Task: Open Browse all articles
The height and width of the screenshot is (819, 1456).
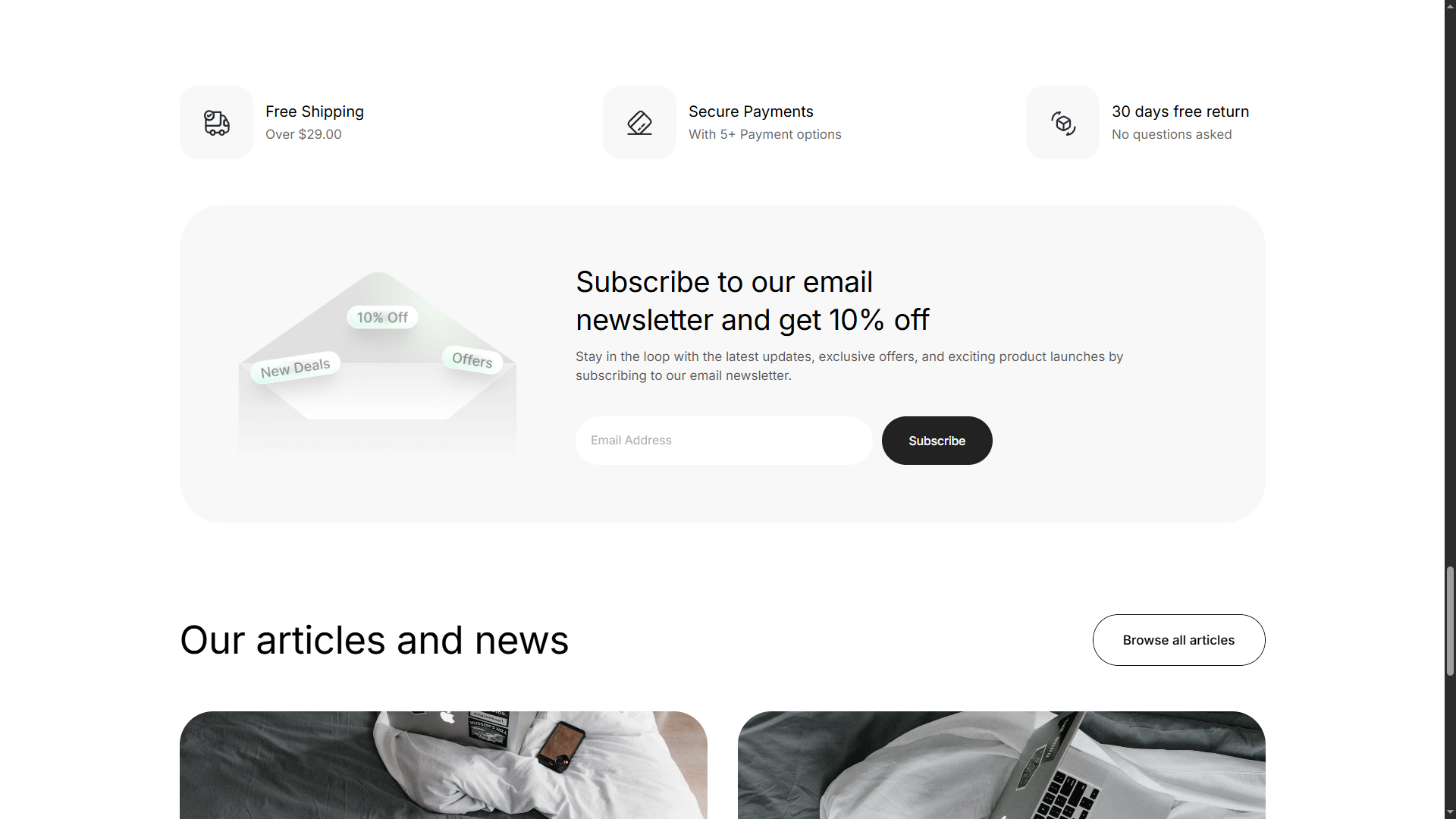Action: click(x=1178, y=640)
